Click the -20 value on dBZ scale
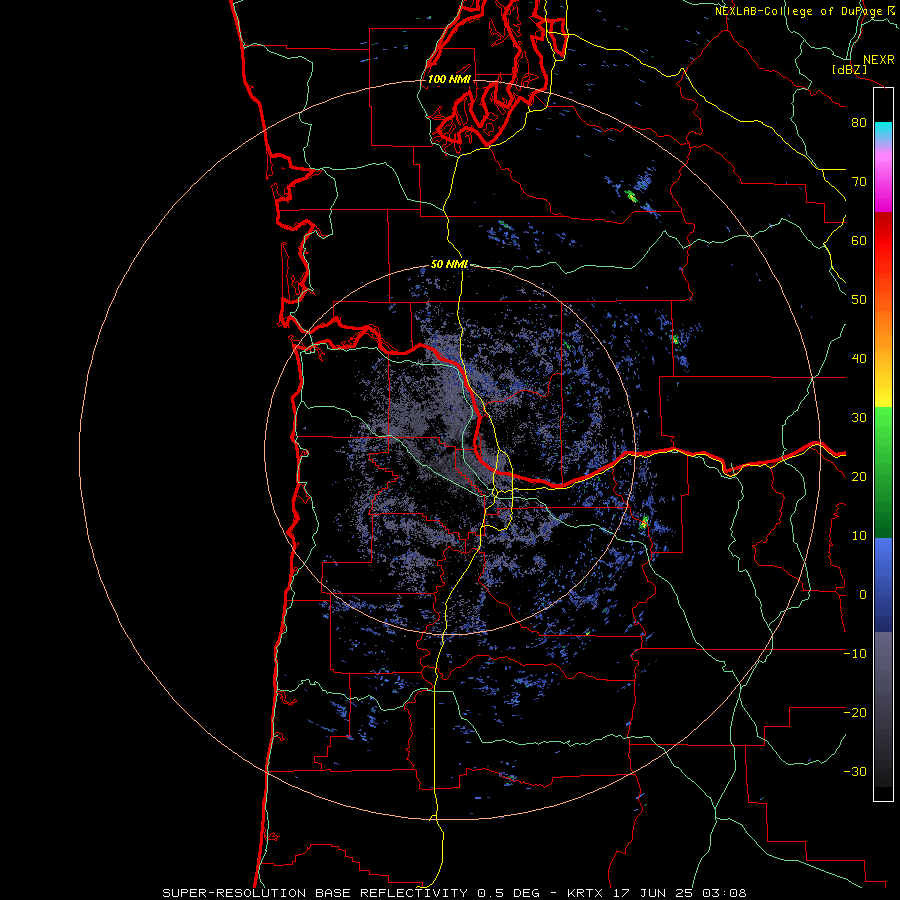 tap(855, 712)
